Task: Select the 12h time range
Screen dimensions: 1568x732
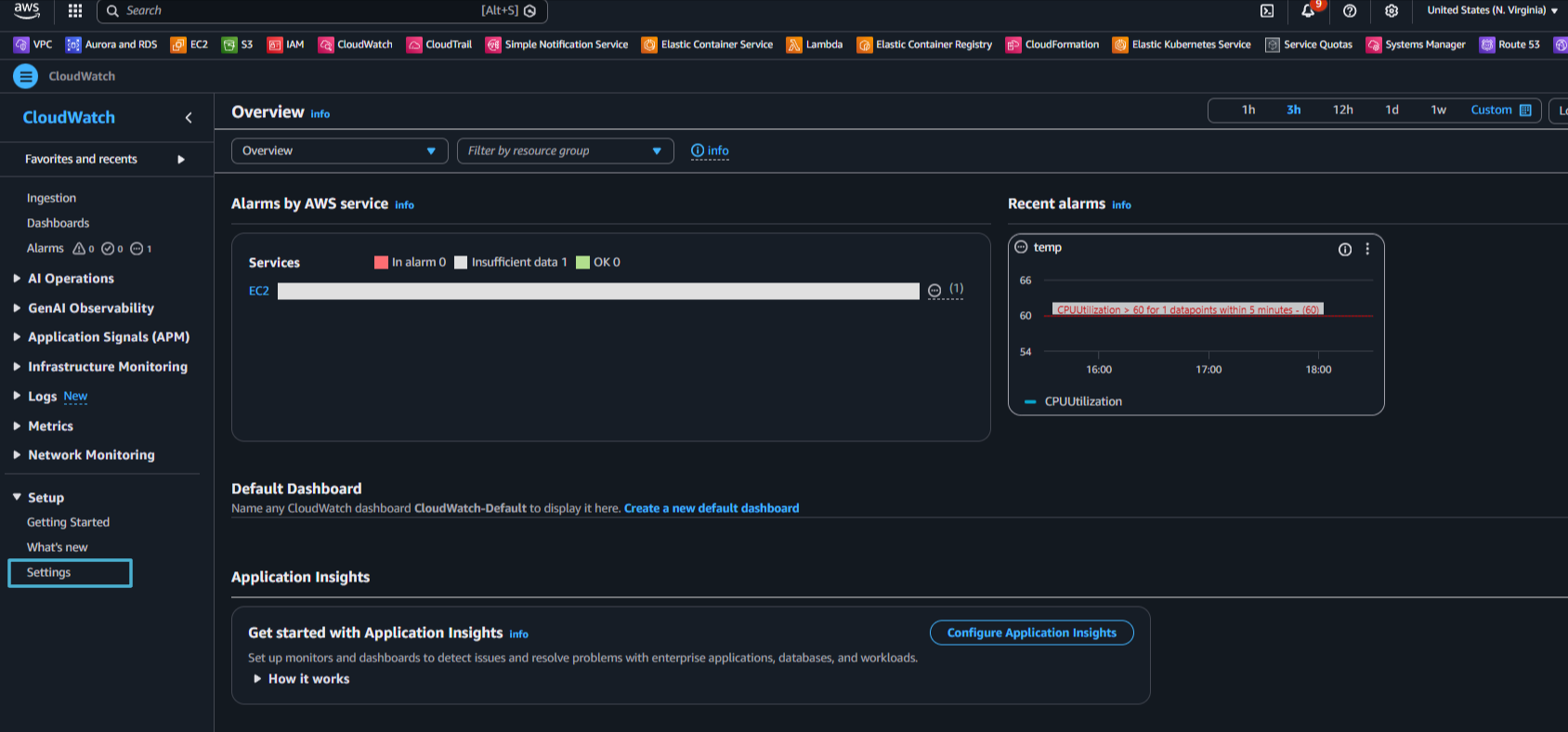Action: tap(1342, 110)
